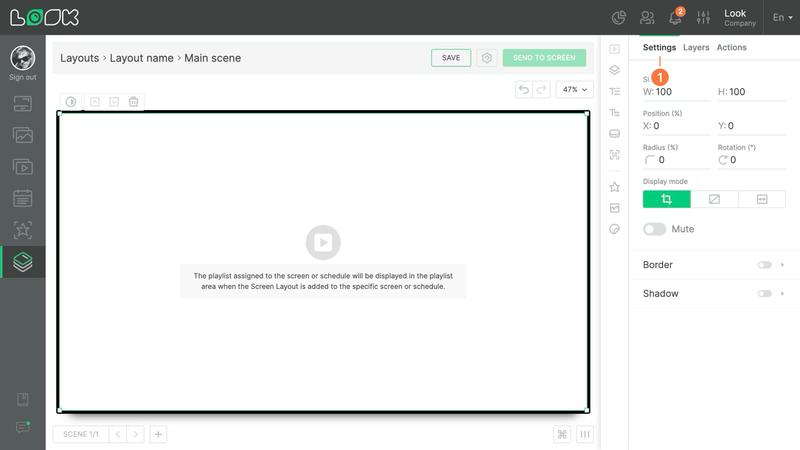Click the Sign out link
This screenshot has width=800, height=450.
click(x=22, y=78)
